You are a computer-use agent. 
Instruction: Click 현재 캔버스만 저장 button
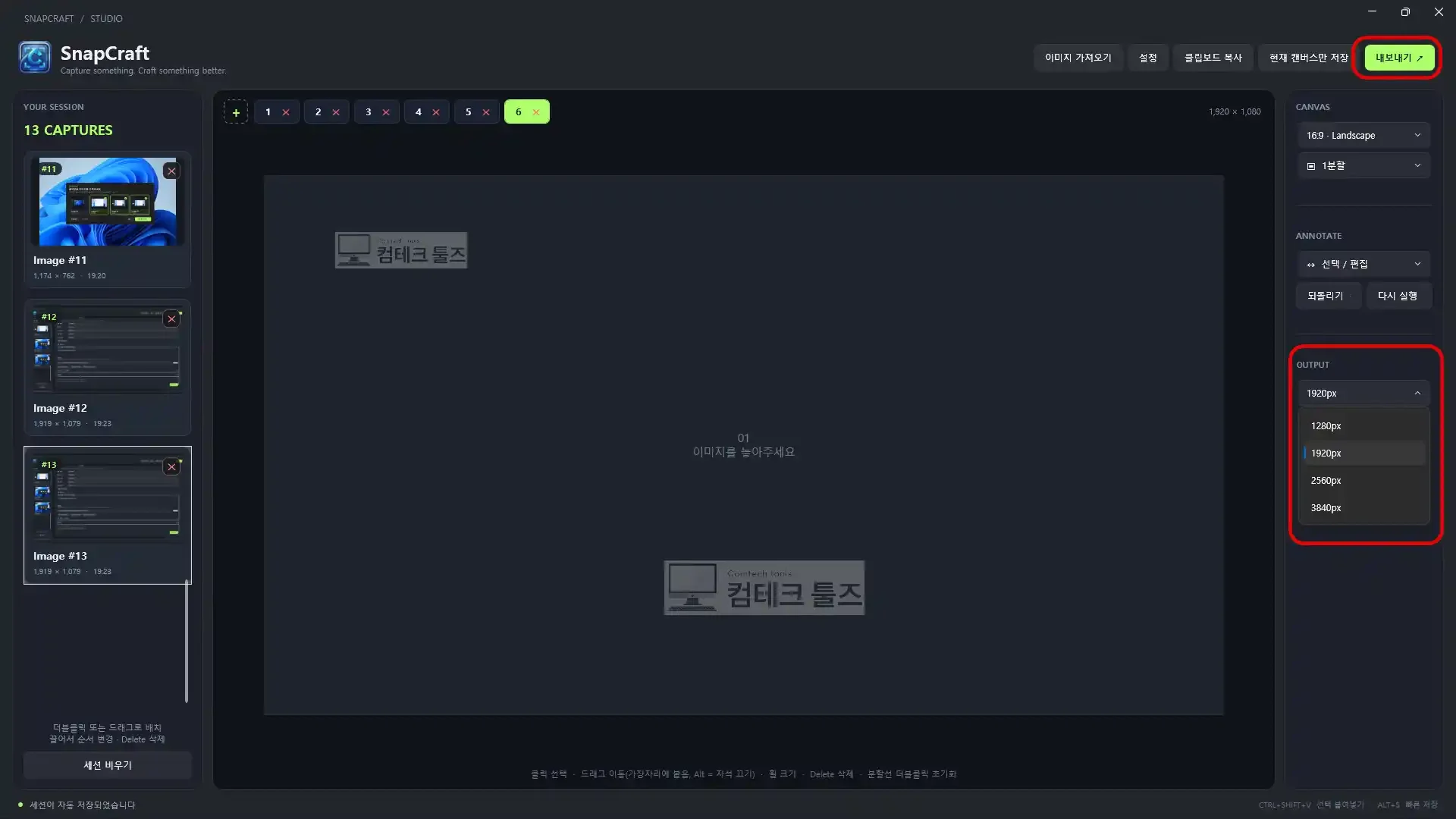click(x=1308, y=58)
